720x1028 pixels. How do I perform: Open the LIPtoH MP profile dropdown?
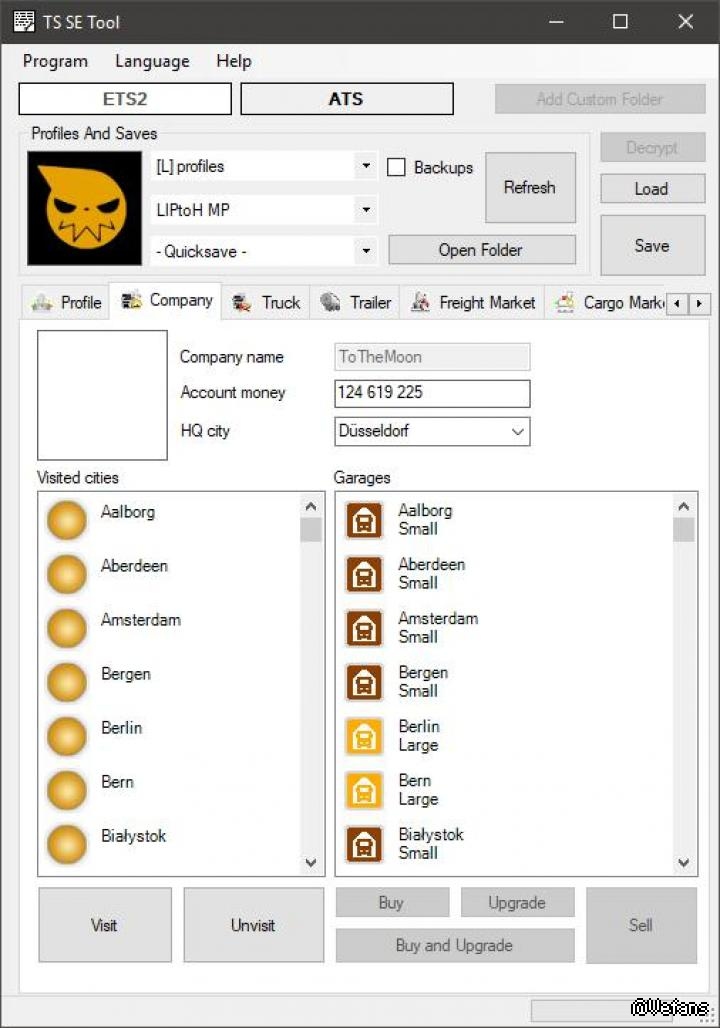pos(366,210)
